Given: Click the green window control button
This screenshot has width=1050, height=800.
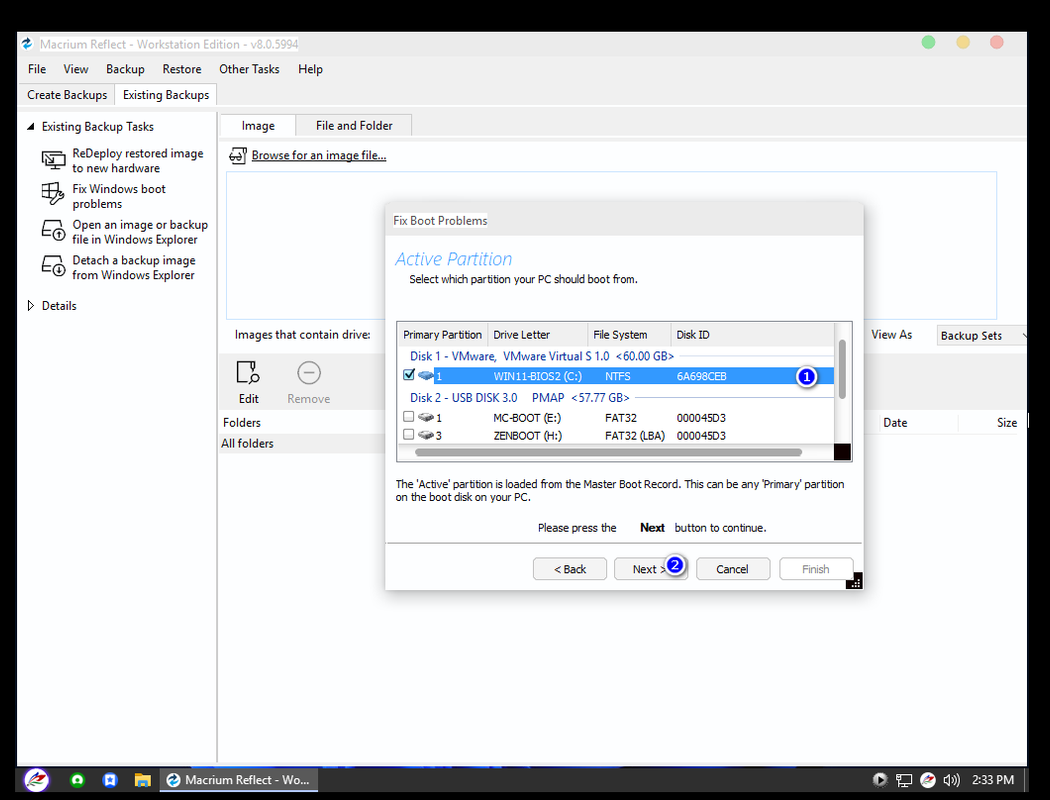Looking at the screenshot, I should tap(928, 43).
